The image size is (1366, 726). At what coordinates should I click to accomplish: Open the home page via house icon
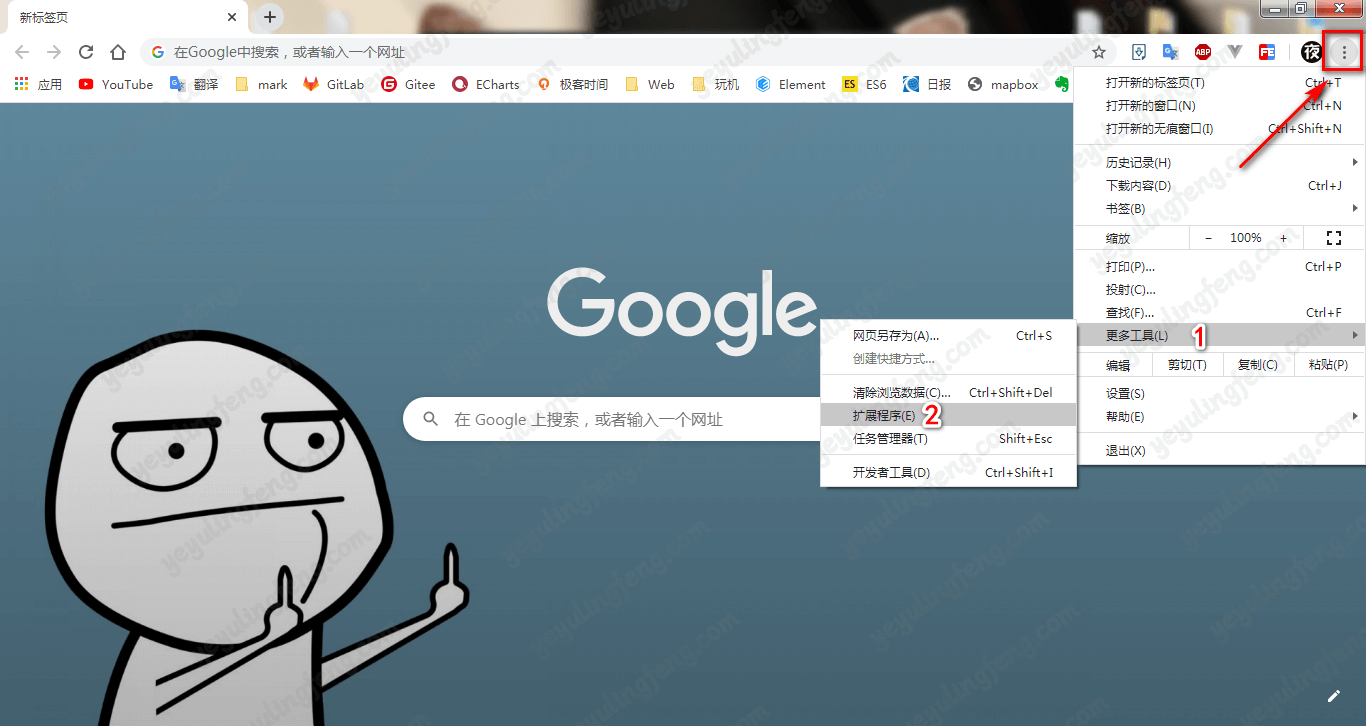[118, 52]
